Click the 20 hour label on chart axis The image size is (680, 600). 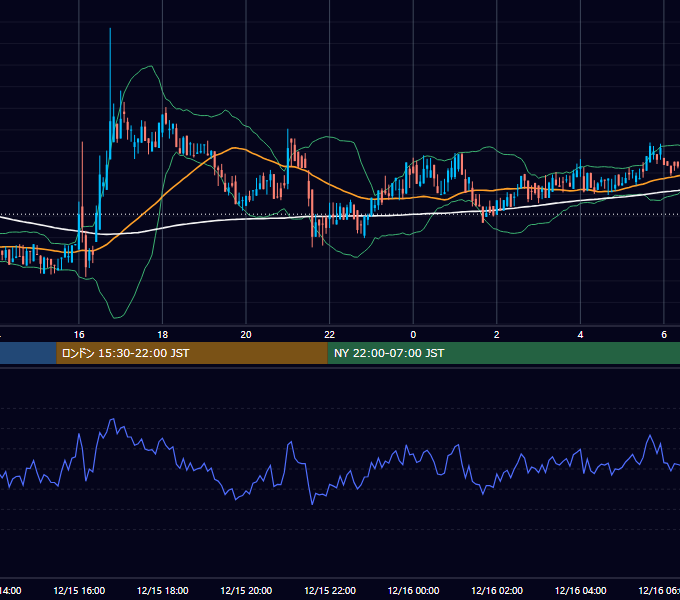click(x=246, y=335)
